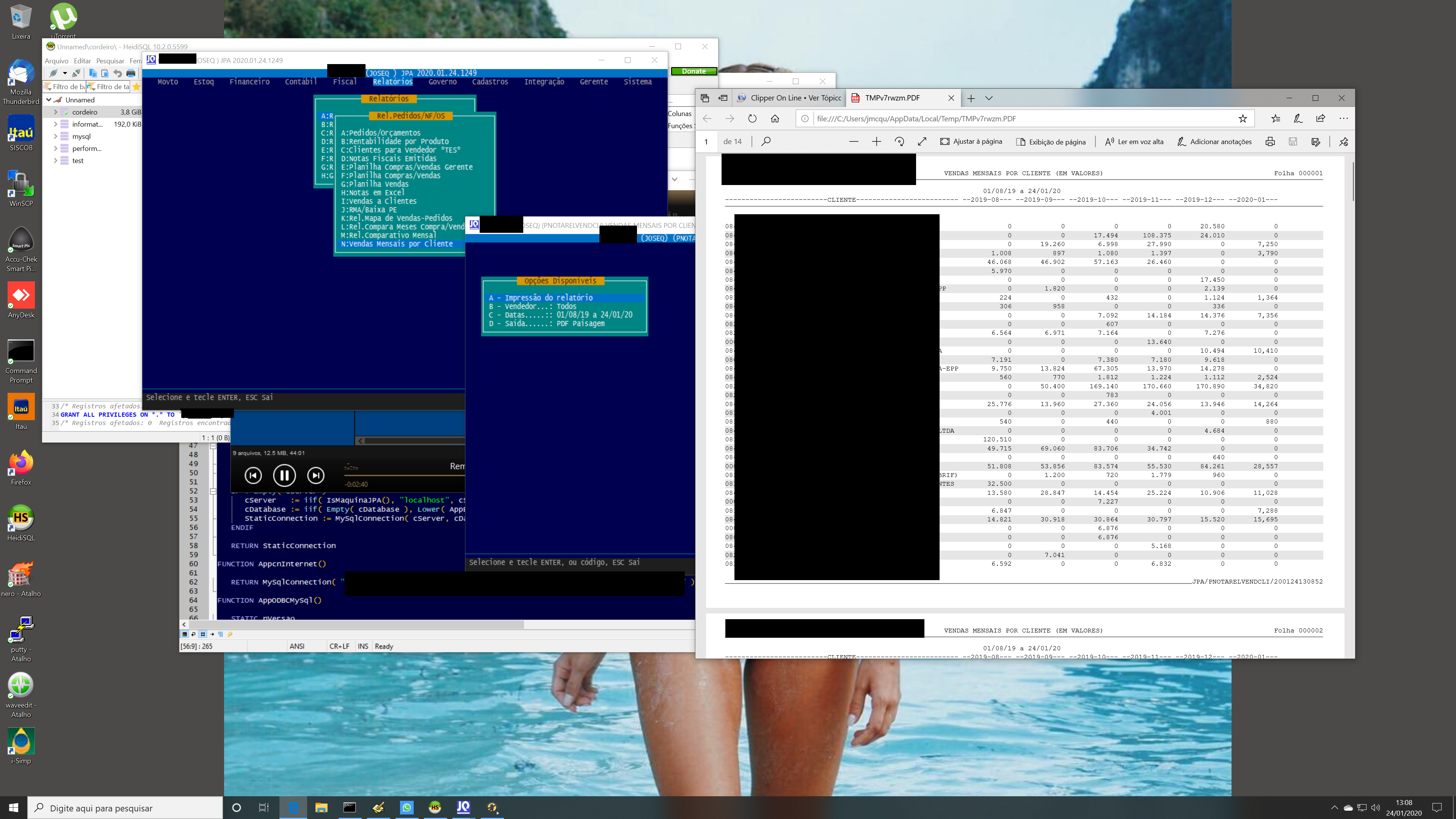Image resolution: width=1456 pixels, height=819 pixels.
Task: Print the PDF document
Action: pyautogui.click(x=1270, y=141)
